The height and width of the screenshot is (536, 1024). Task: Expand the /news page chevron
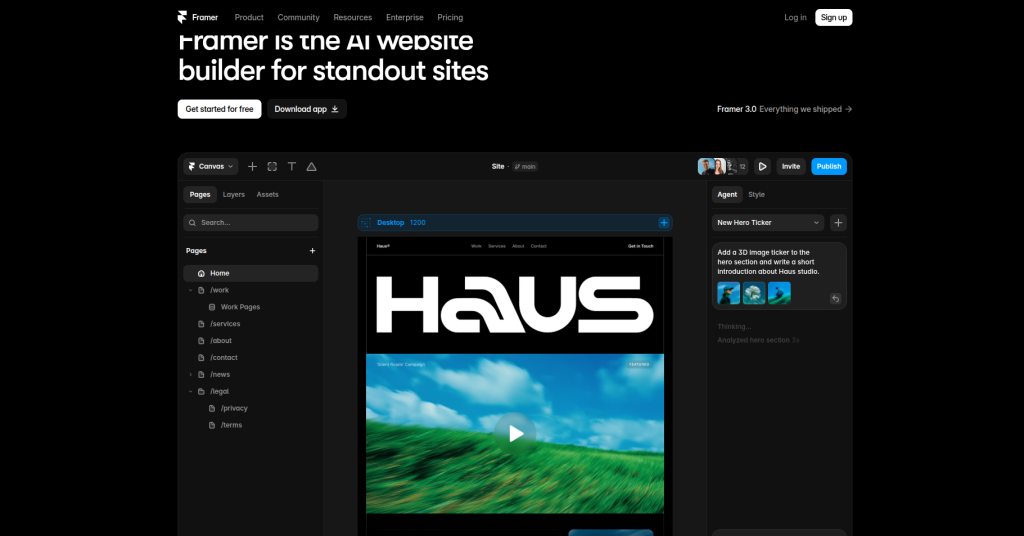click(191, 375)
